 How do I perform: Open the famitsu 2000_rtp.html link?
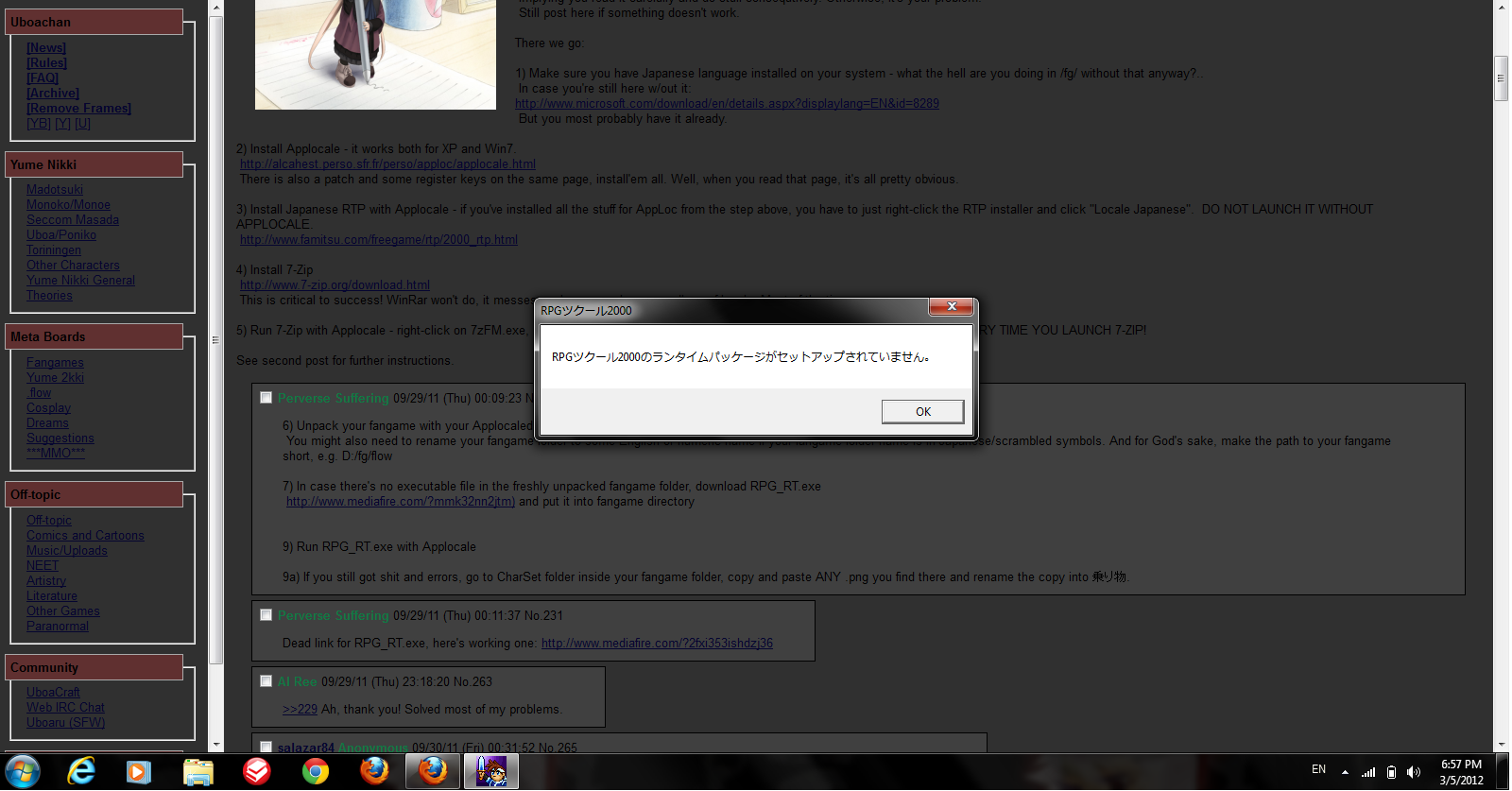(379, 240)
